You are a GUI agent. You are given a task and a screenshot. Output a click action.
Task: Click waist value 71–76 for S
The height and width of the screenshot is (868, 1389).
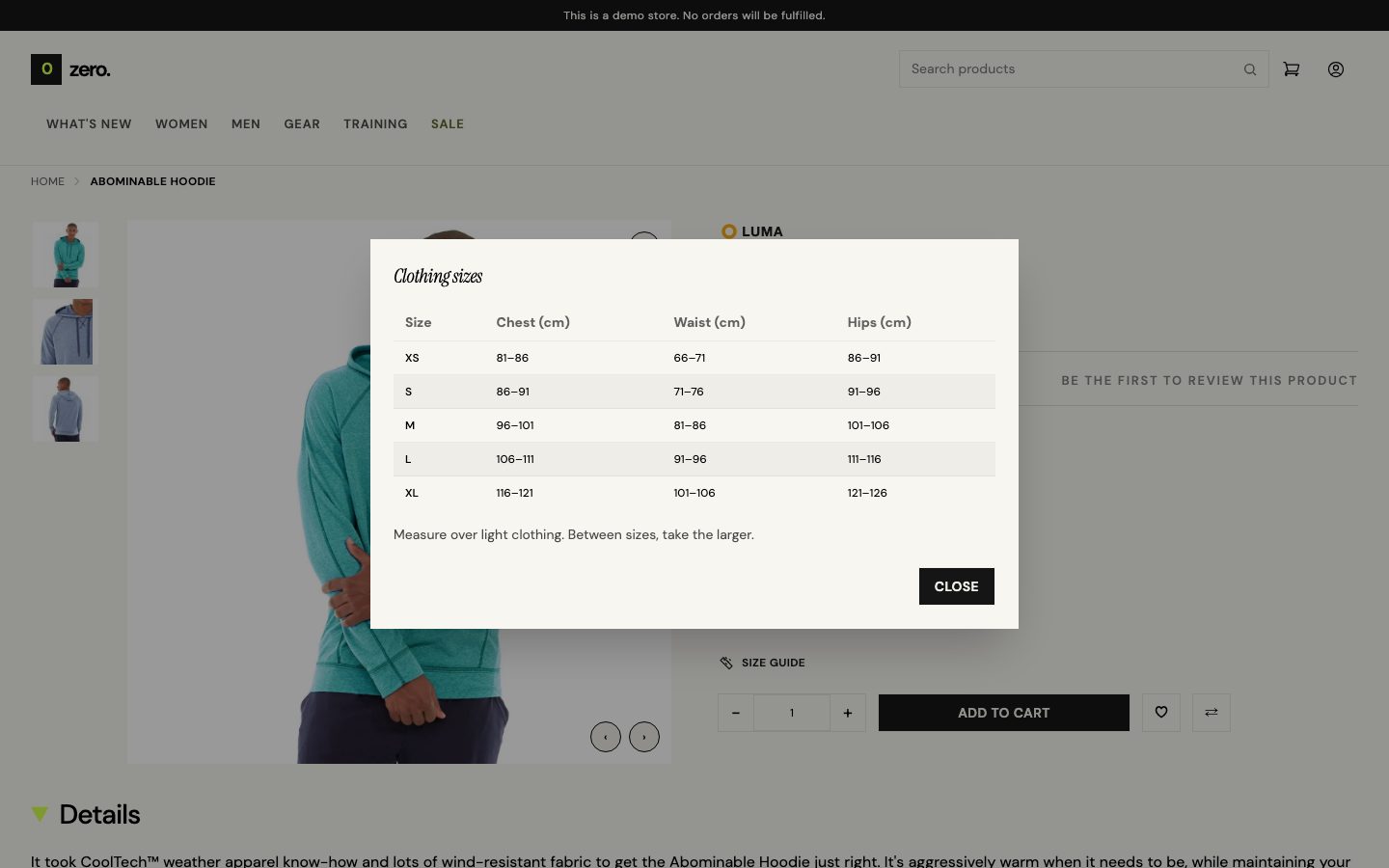pos(689,392)
